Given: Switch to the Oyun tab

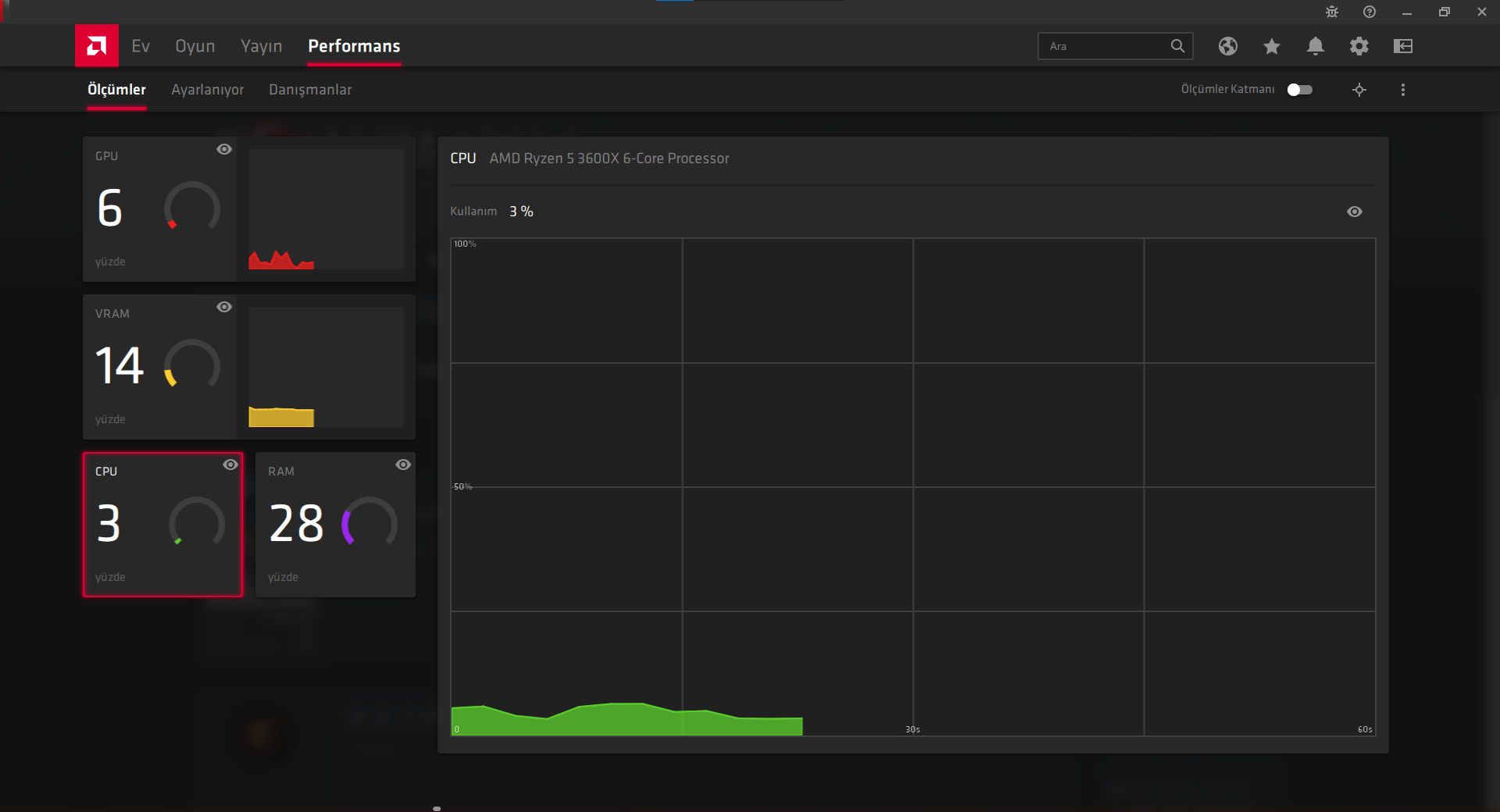Looking at the screenshot, I should (195, 46).
